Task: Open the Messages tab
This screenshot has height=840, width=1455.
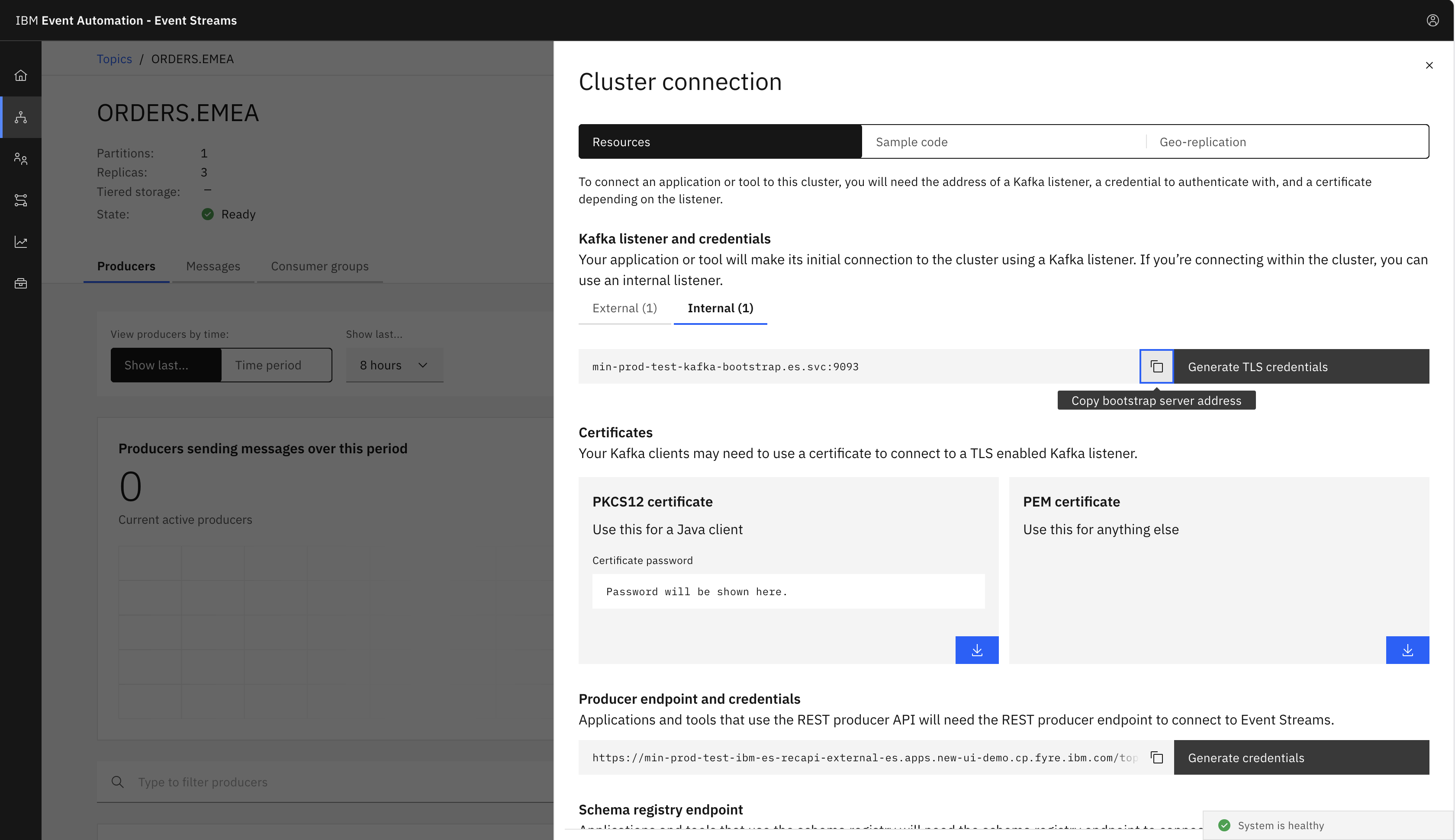Action: [213, 266]
